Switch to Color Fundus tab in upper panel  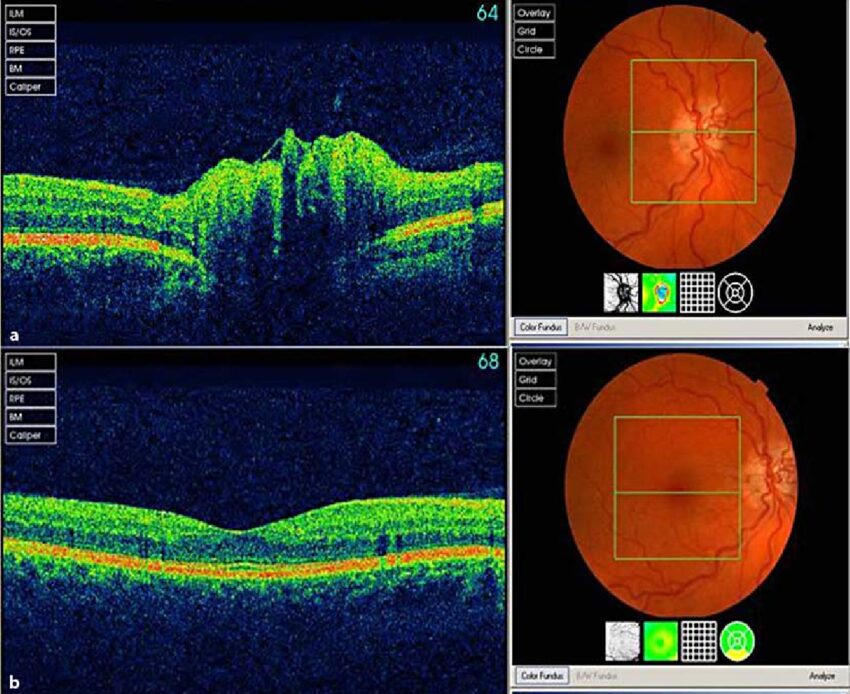tap(541, 326)
